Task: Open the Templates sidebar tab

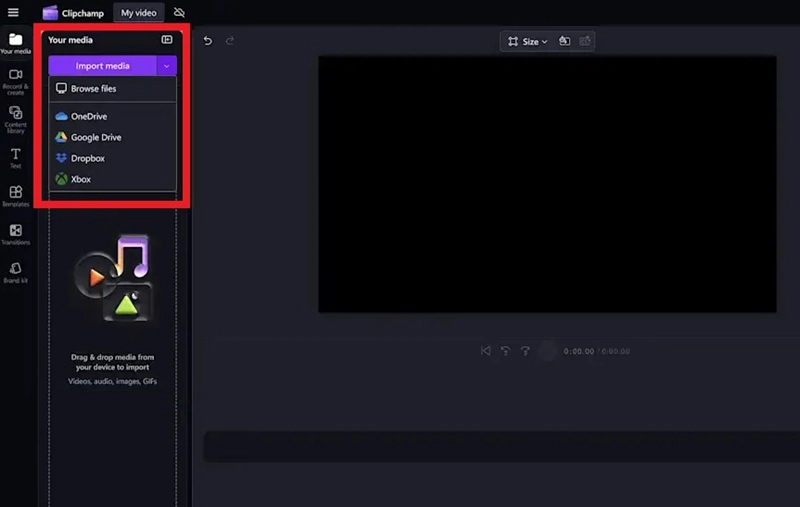Action: pos(15,196)
